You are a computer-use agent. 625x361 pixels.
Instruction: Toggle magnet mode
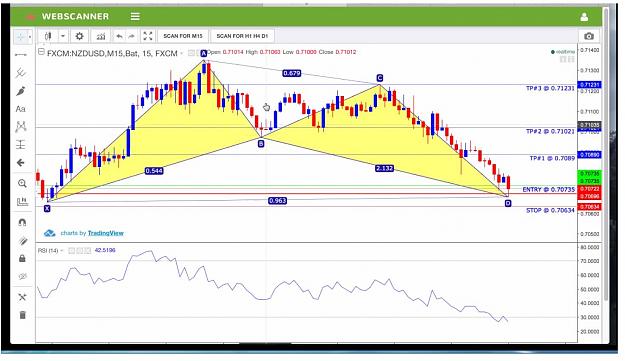tap(22, 222)
